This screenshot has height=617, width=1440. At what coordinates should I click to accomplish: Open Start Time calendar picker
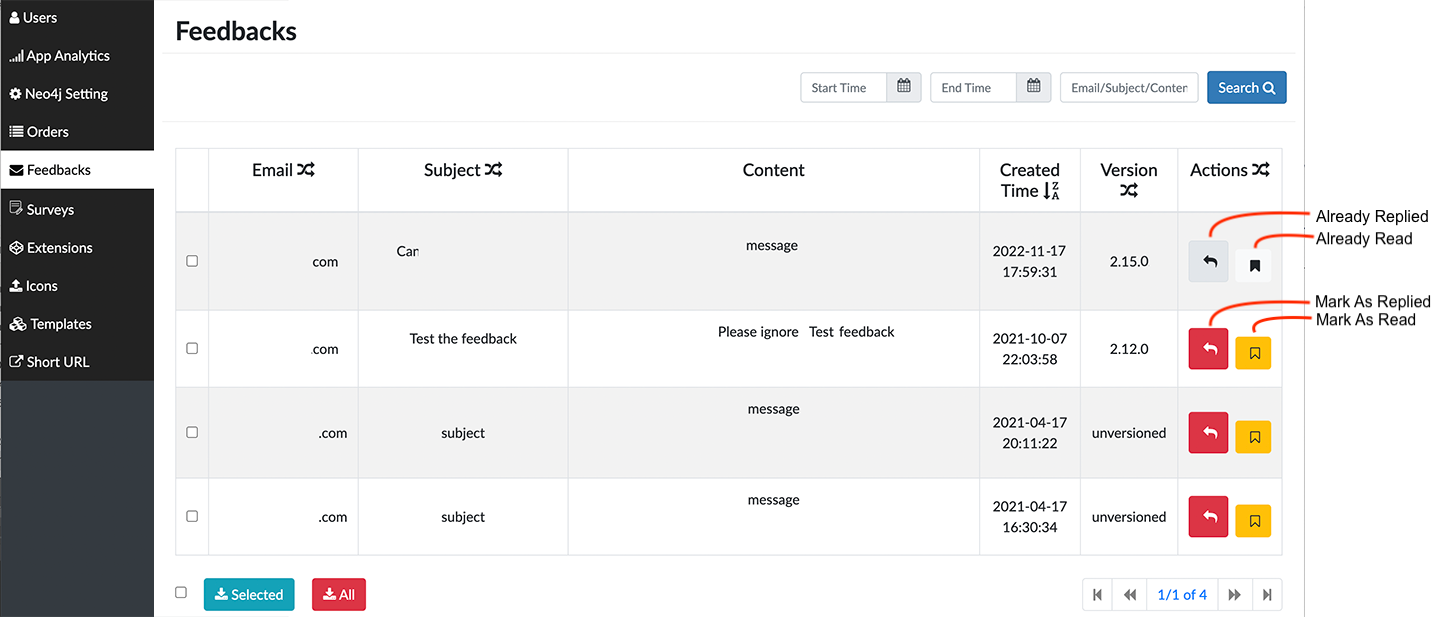903,88
